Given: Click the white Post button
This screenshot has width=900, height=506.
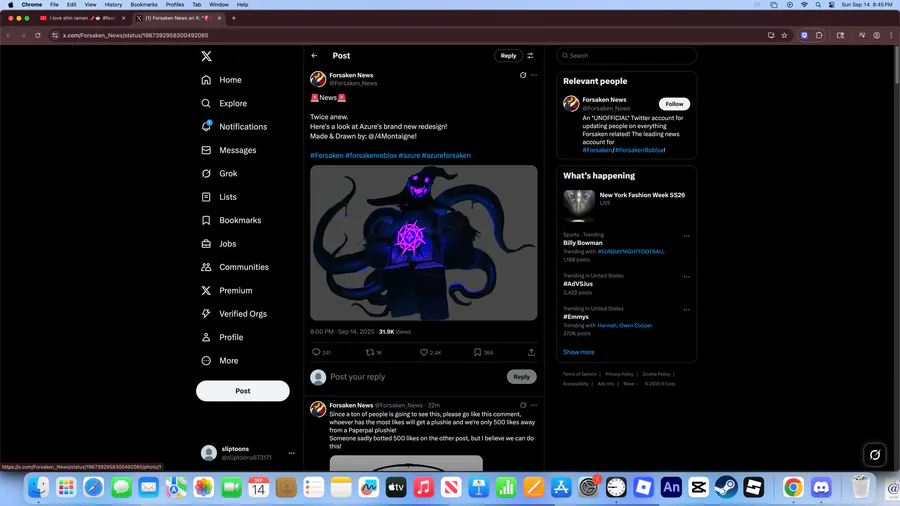Looking at the screenshot, I should pyautogui.click(x=243, y=391).
